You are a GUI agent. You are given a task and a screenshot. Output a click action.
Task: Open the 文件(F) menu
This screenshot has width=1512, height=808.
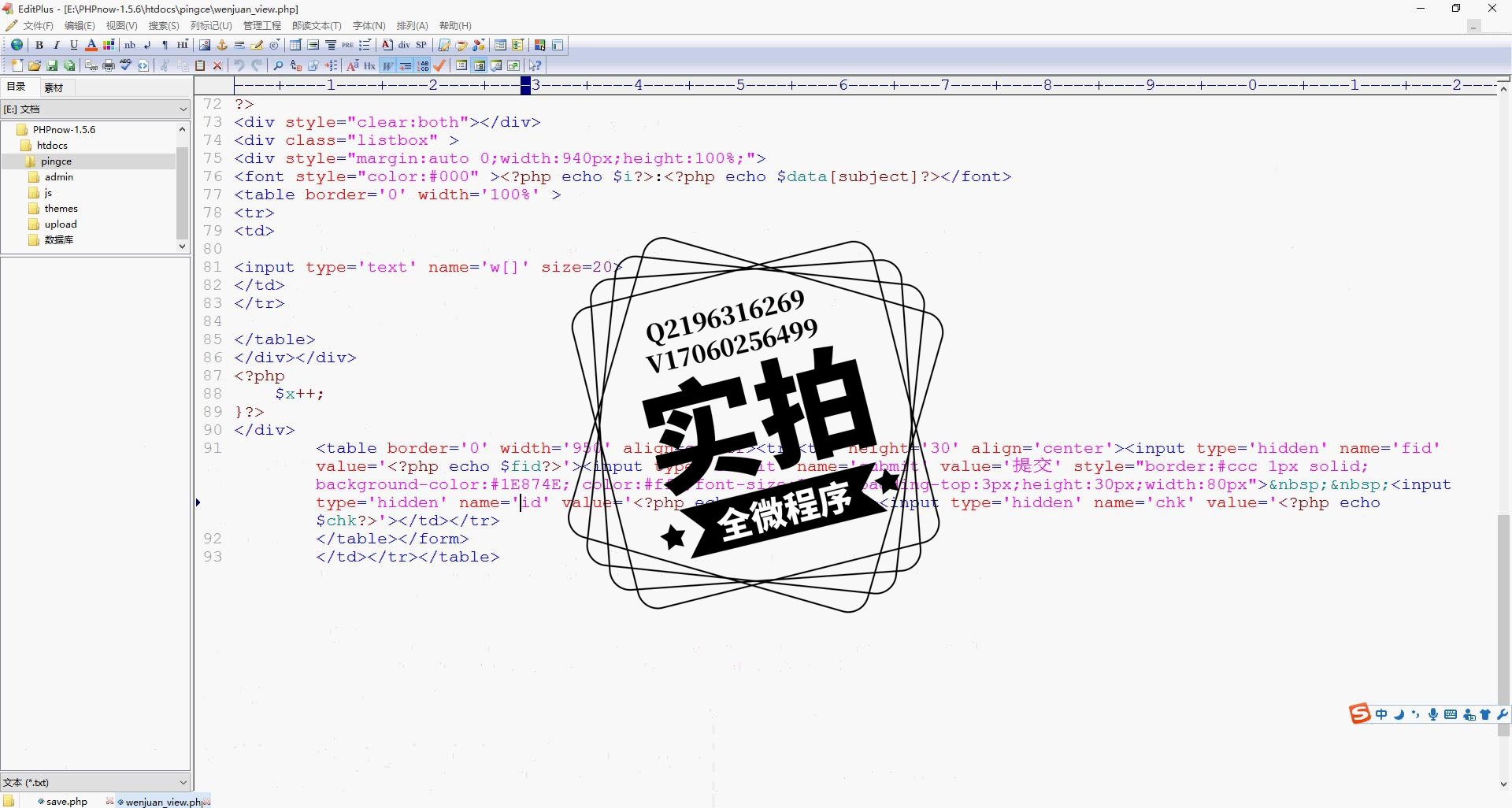point(38,25)
